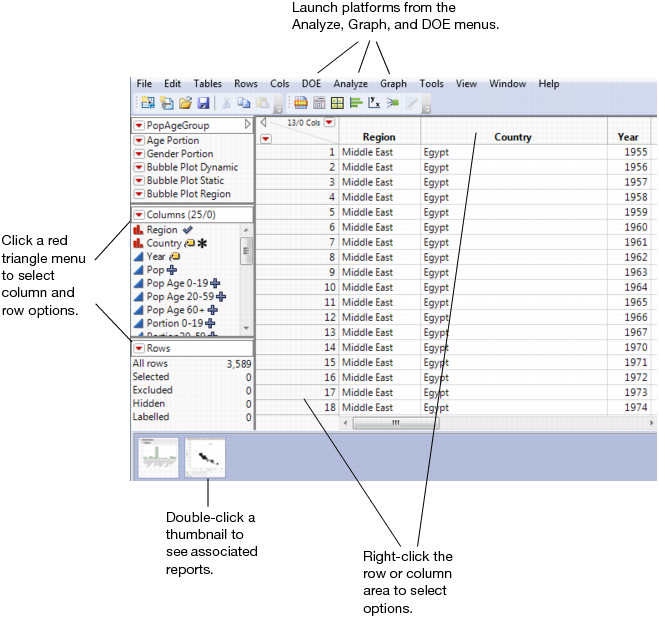659x620 pixels.
Task: Open the Bubble Plot Region red triangle
Action: 139,194
